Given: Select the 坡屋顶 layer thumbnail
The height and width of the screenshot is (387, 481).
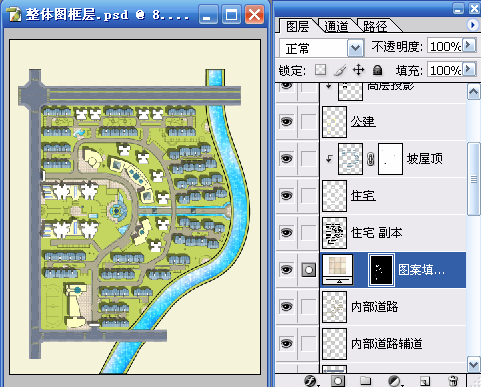Looking at the screenshot, I should click(350, 159).
